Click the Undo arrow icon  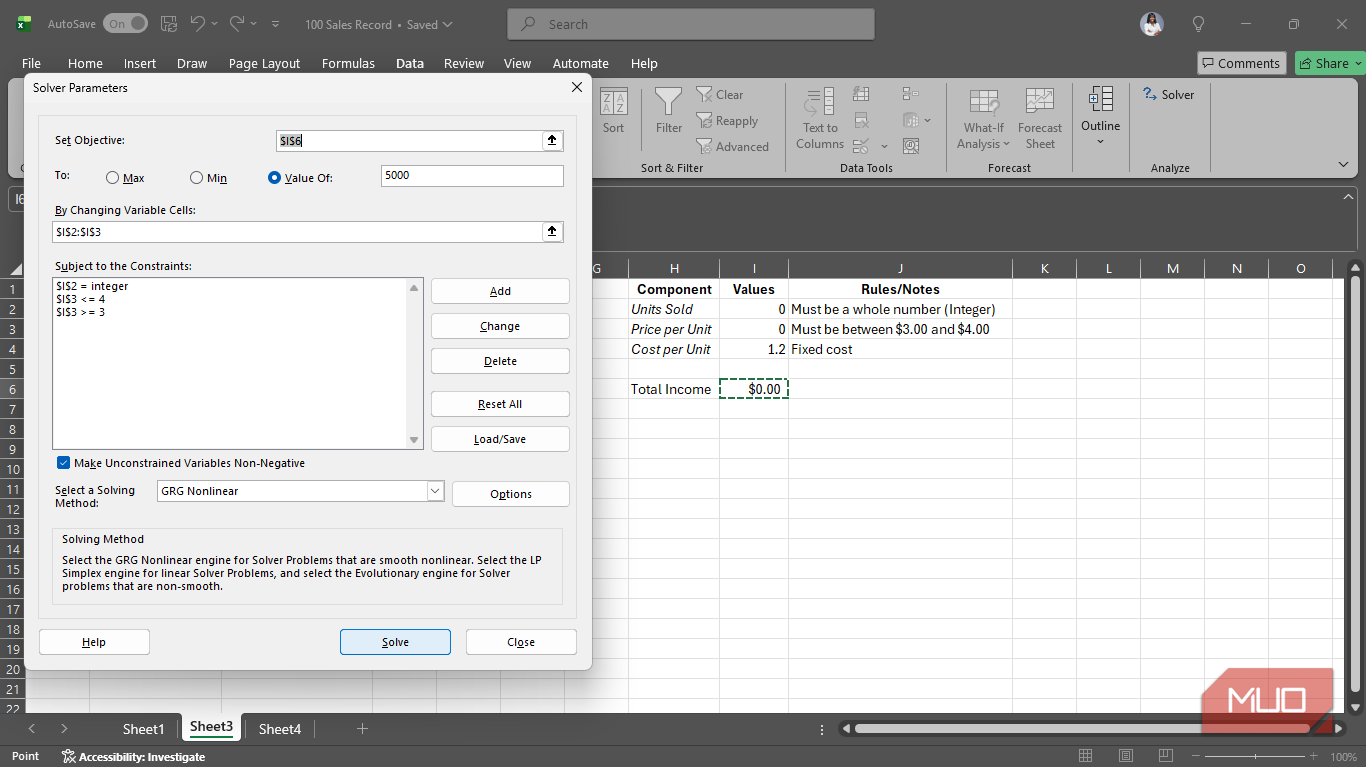pos(197,24)
